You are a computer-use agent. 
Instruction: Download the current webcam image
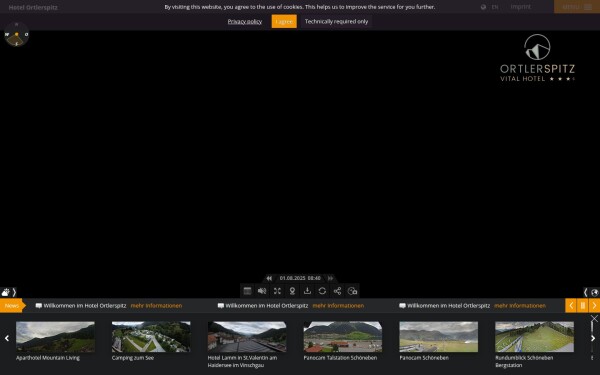coord(307,291)
